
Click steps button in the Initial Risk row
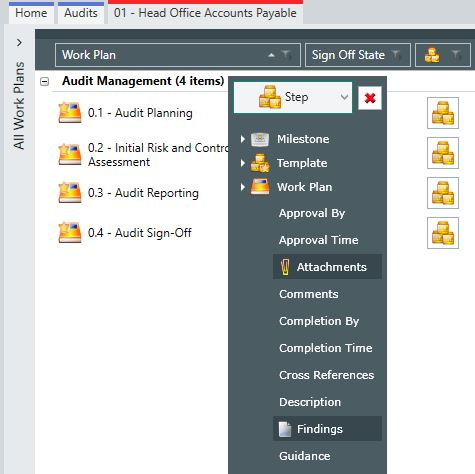[443, 153]
